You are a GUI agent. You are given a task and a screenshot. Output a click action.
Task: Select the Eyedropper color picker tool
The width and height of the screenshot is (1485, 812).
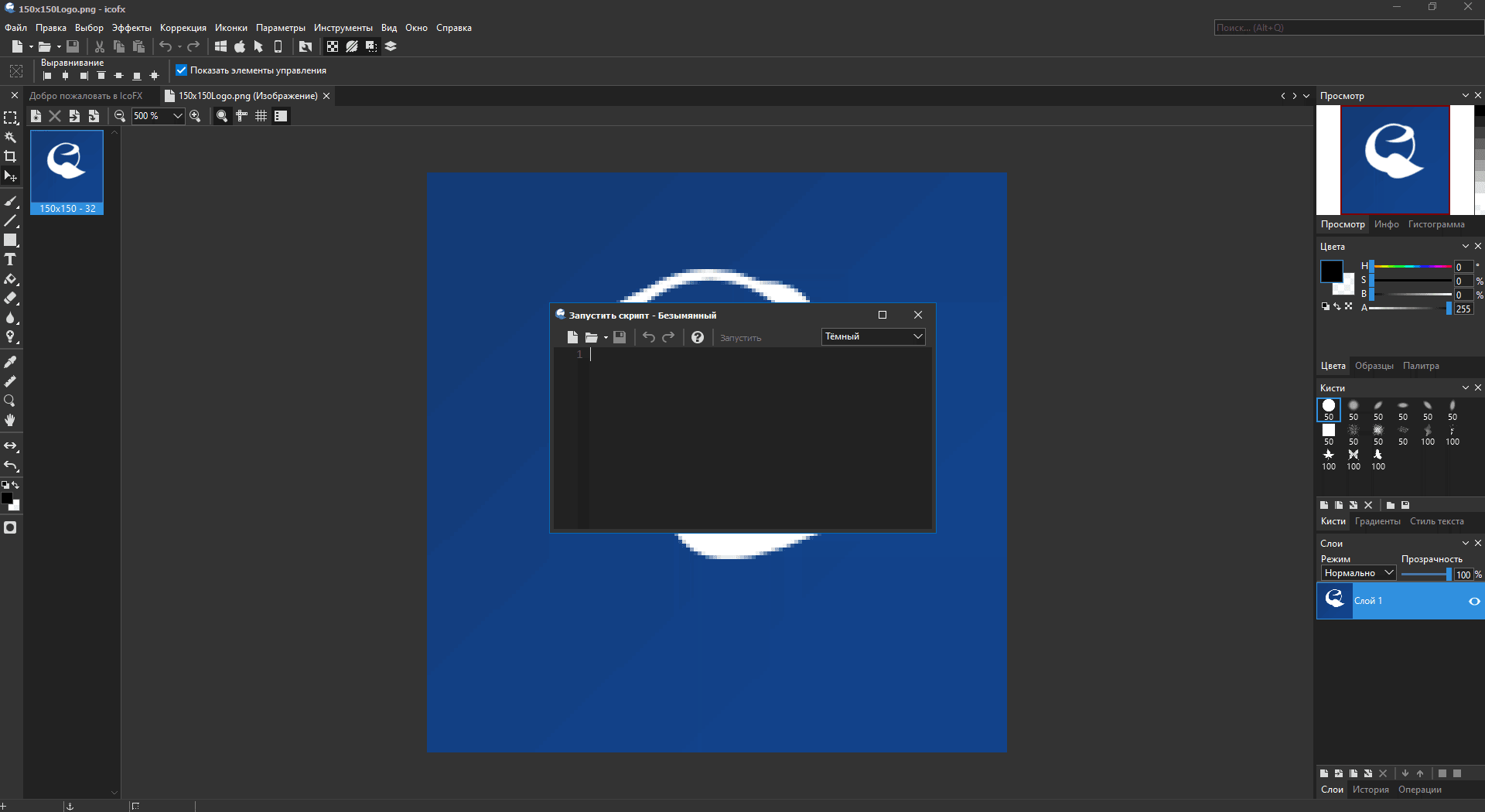point(10,362)
